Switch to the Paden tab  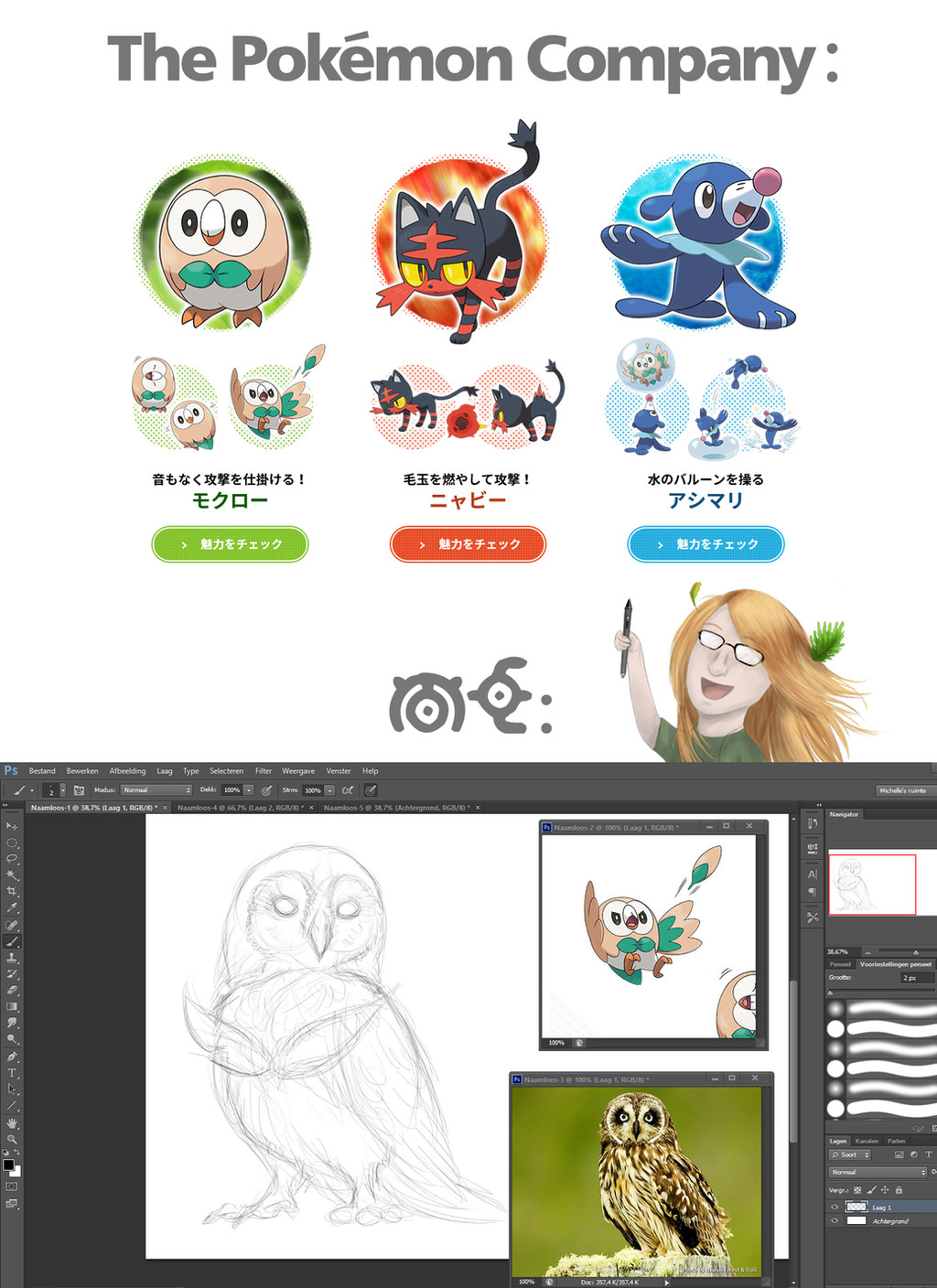897,1141
